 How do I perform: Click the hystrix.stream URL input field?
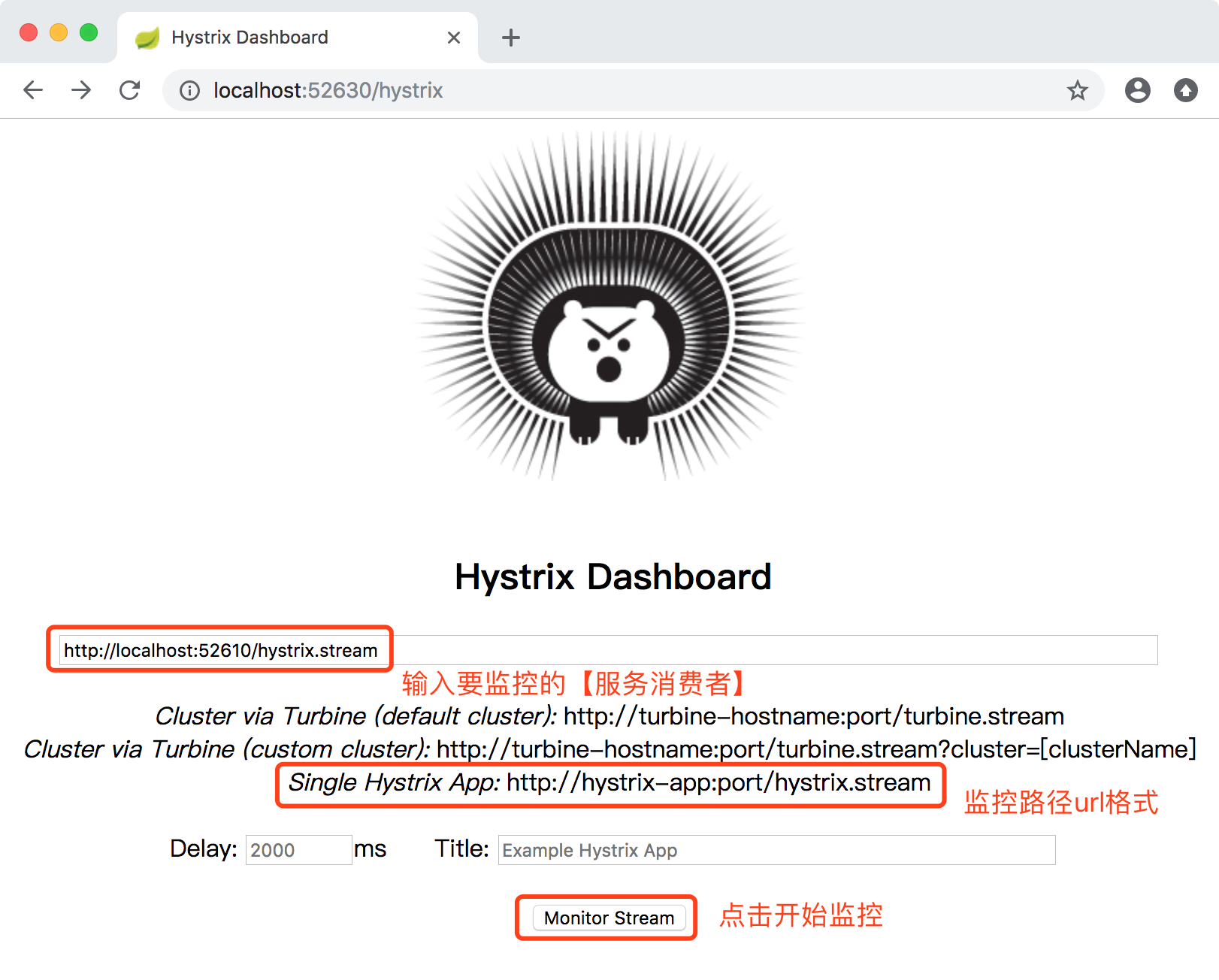click(x=608, y=650)
